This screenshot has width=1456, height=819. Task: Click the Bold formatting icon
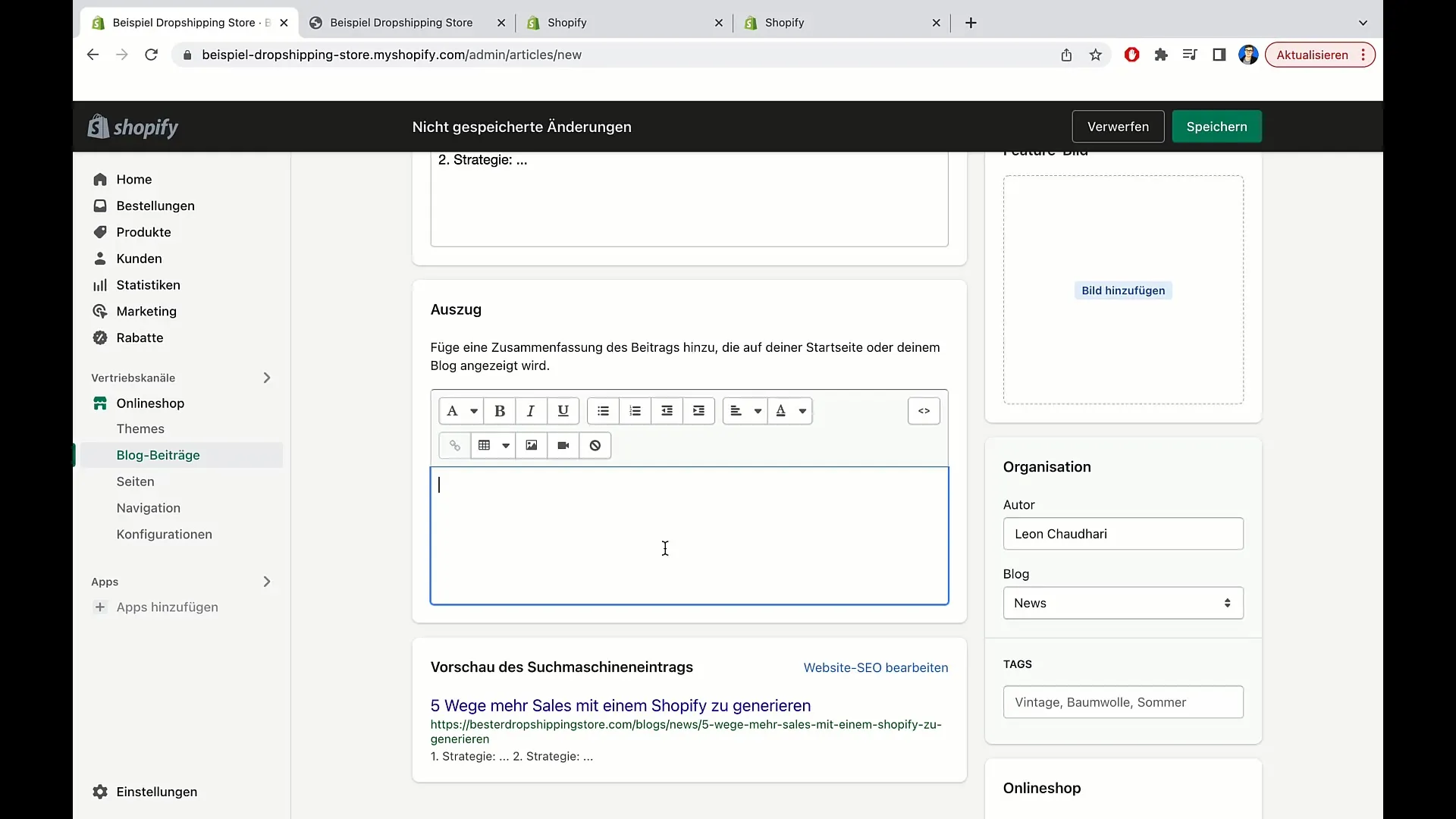tap(500, 410)
